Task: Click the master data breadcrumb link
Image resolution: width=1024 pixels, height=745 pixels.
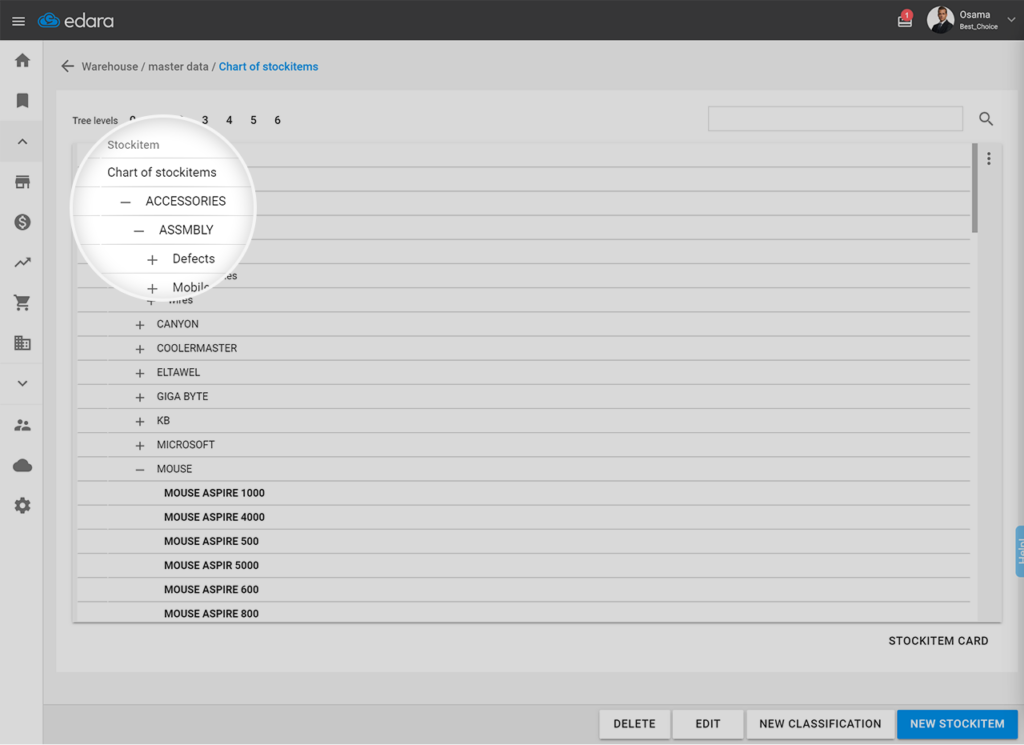Action: click(x=178, y=67)
